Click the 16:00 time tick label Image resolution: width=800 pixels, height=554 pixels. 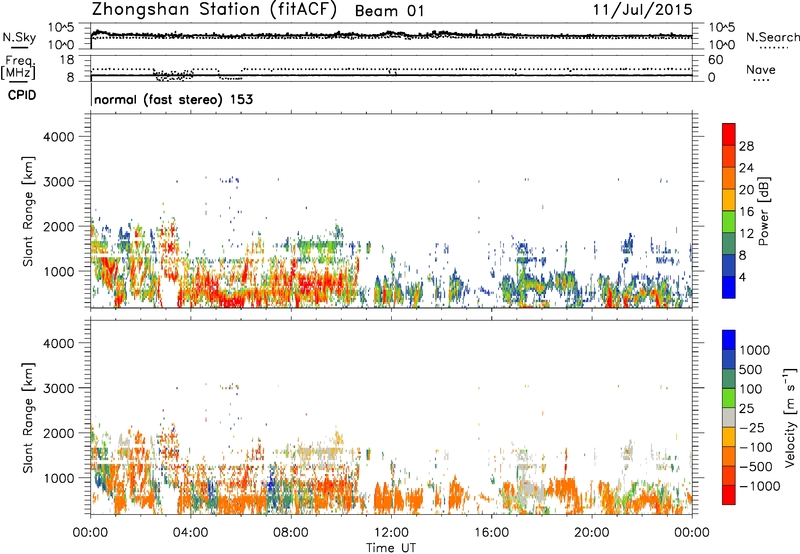tap(491, 533)
